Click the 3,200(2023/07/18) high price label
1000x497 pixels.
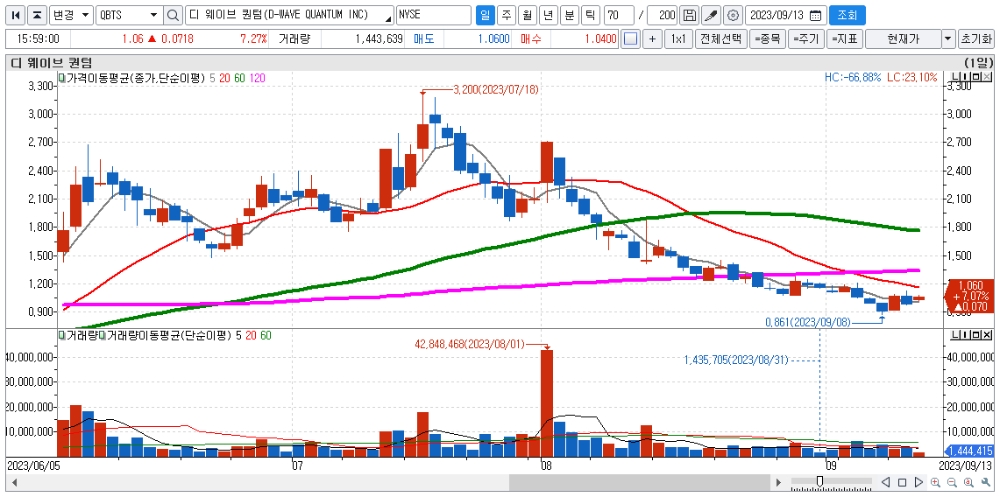click(496, 90)
